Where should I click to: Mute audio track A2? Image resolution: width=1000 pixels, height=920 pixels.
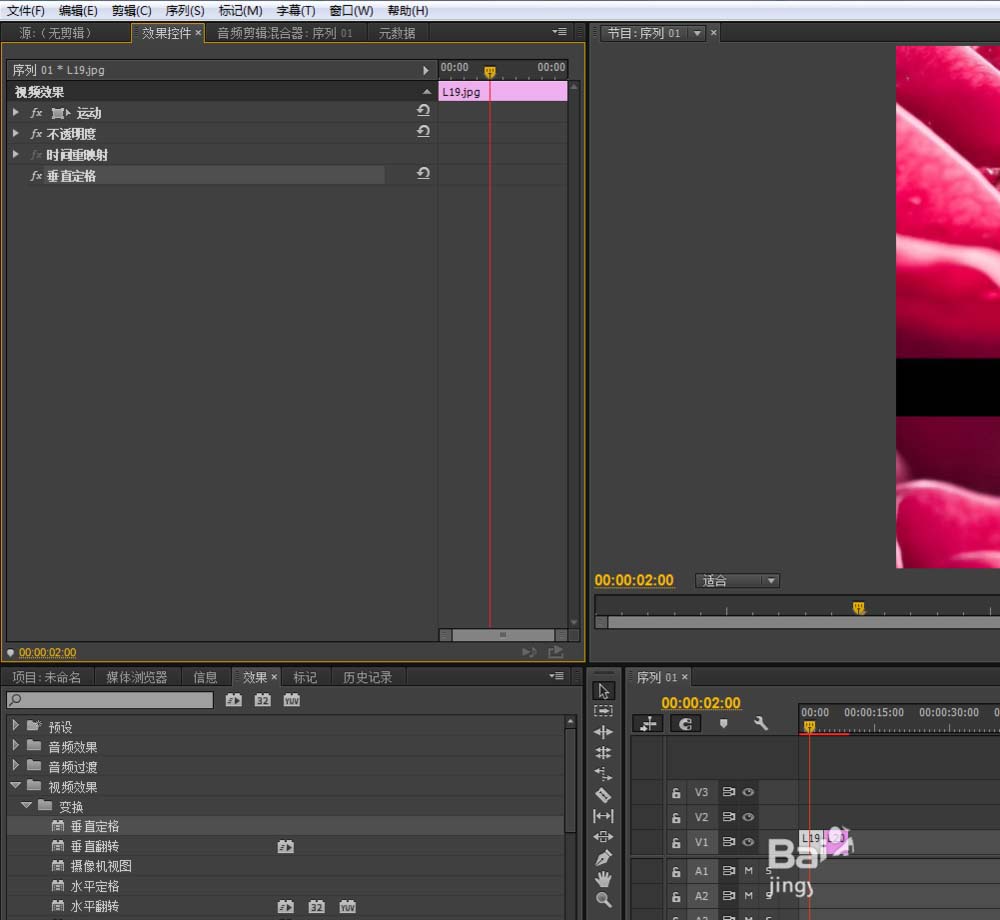click(x=749, y=896)
